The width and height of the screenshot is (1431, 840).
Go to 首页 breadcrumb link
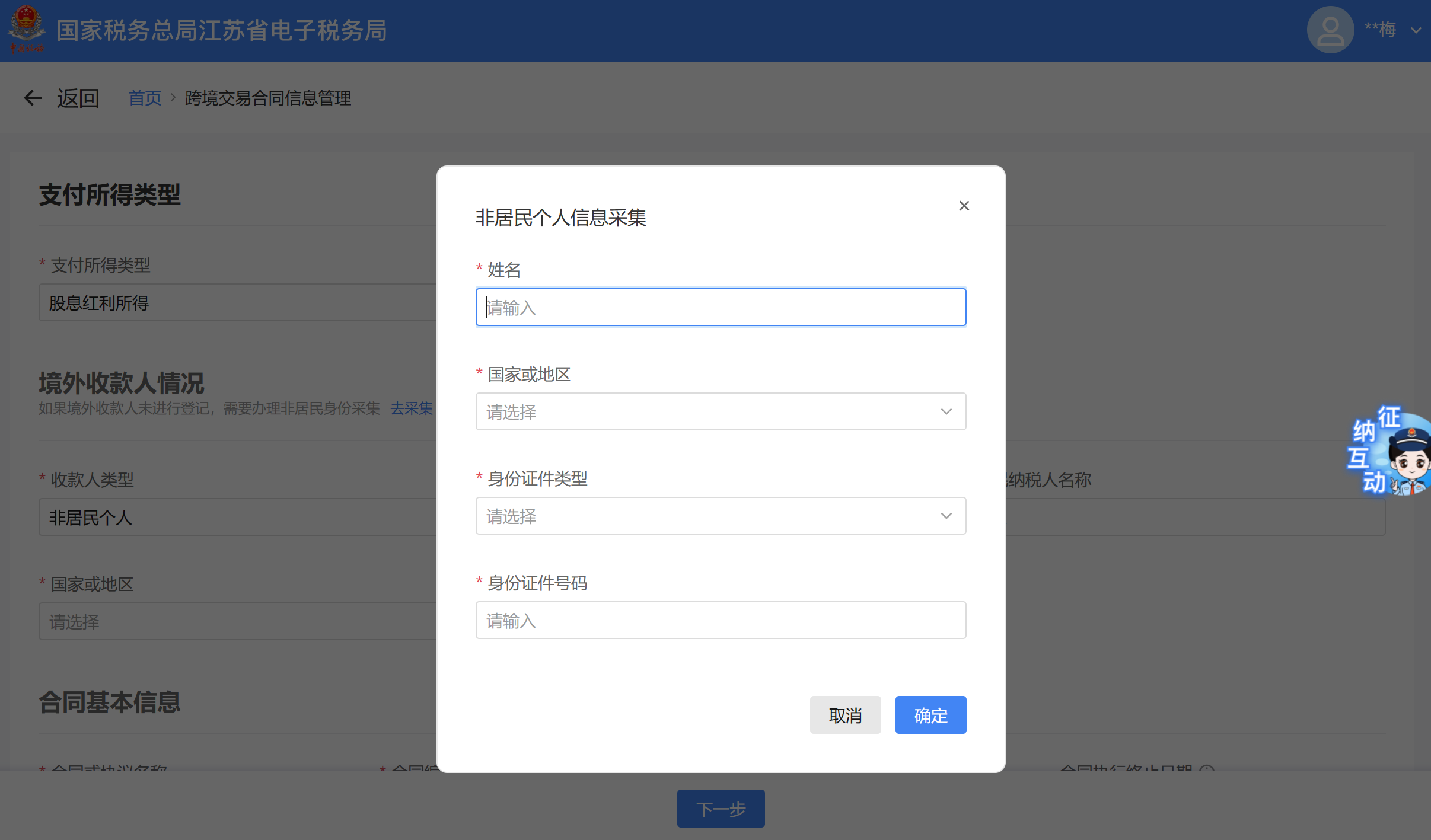[145, 98]
